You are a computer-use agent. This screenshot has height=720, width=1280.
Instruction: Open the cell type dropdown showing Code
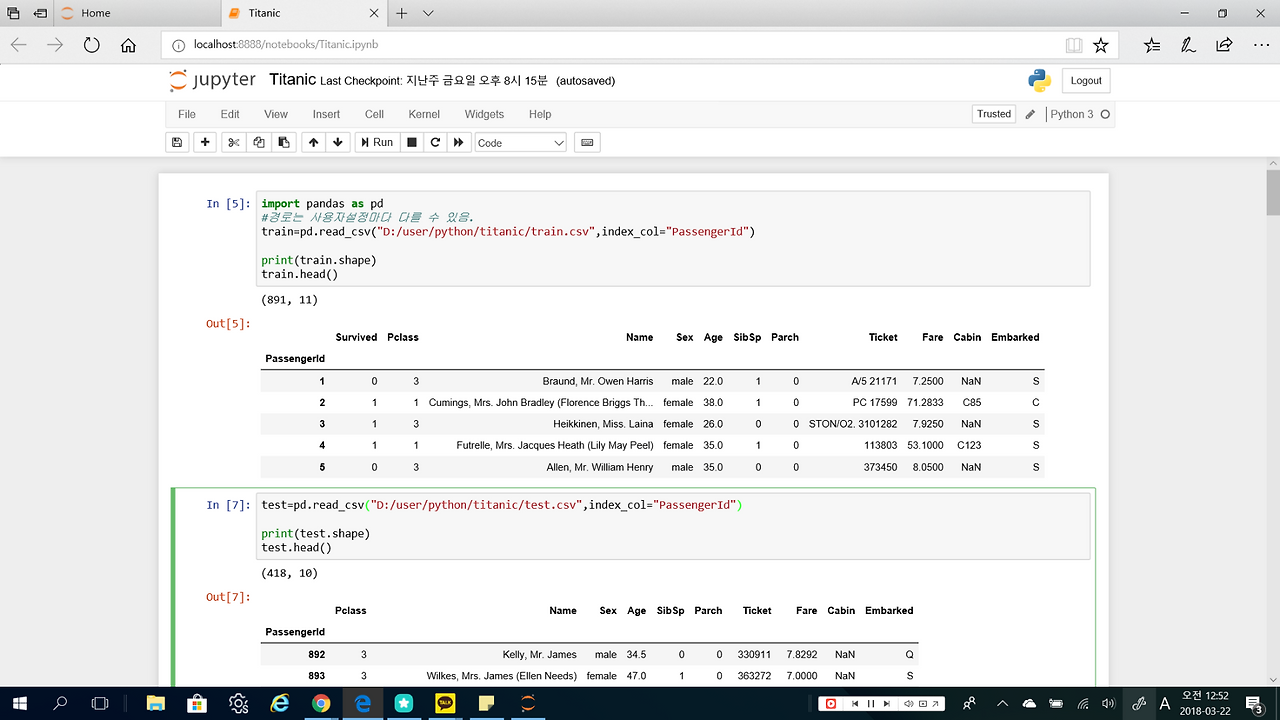(x=521, y=143)
